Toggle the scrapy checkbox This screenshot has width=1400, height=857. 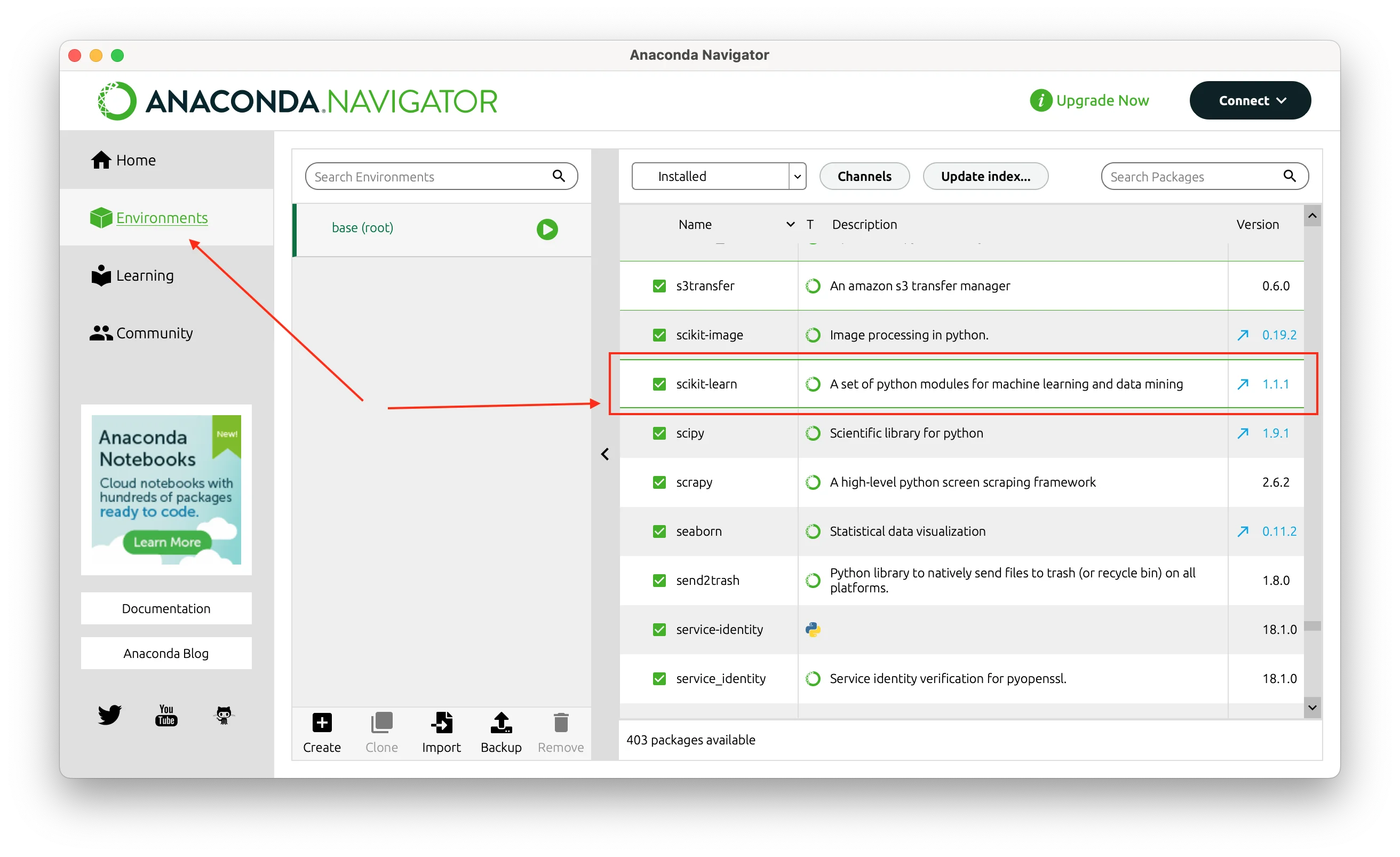coord(659,482)
